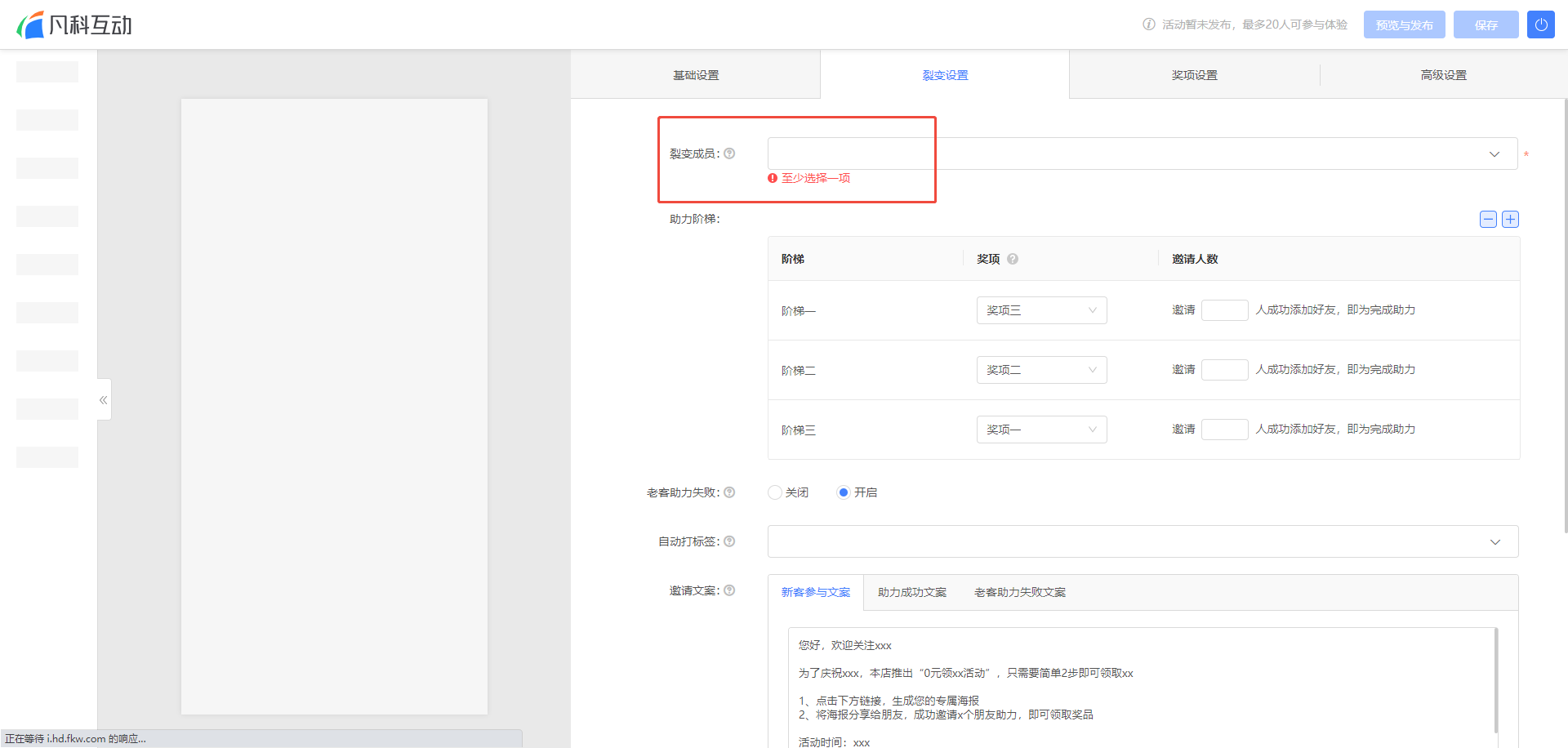Click the 阶梯二 invite count input field
1568x748 pixels.
point(1224,370)
